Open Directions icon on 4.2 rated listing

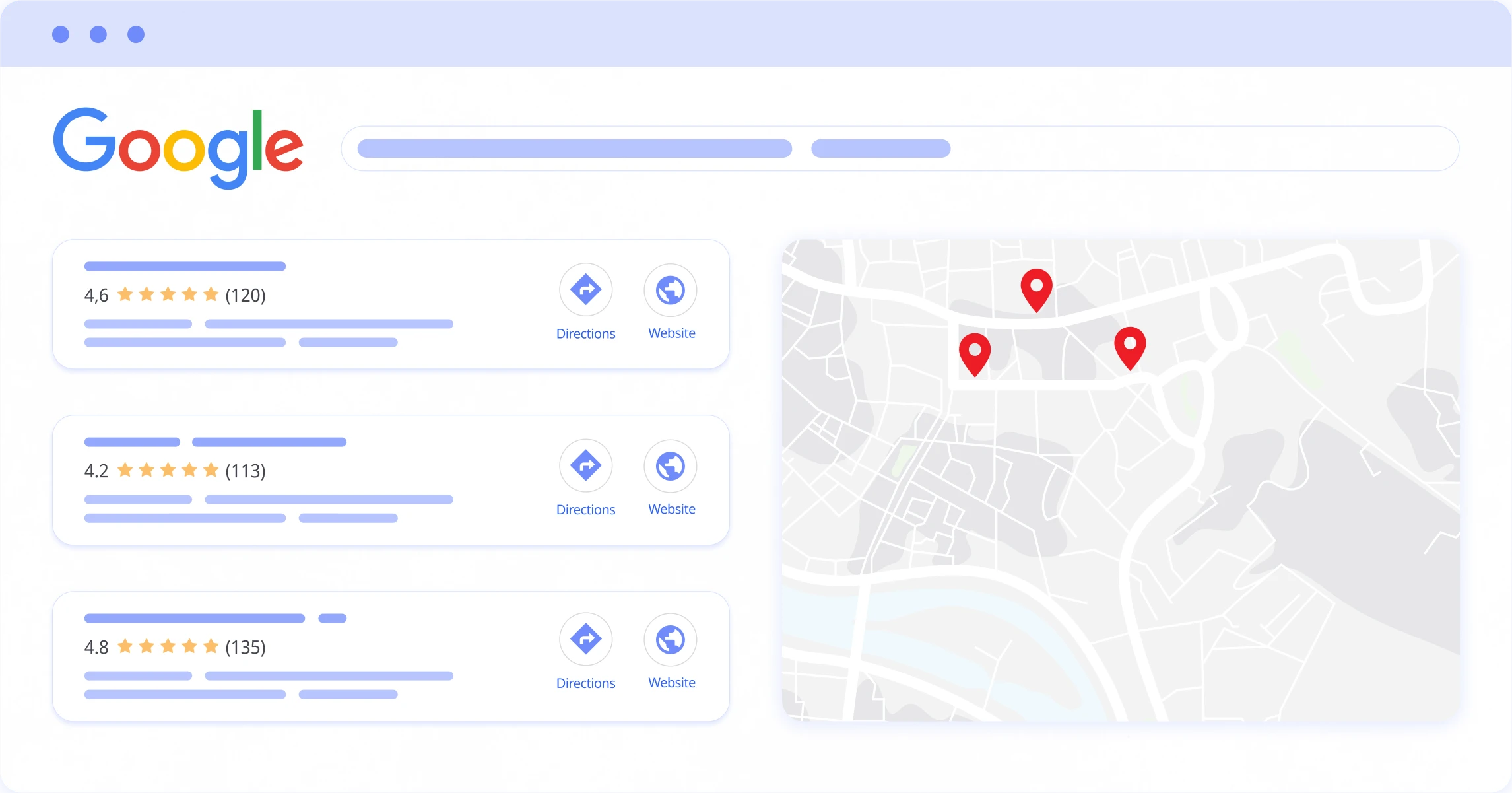click(x=585, y=465)
